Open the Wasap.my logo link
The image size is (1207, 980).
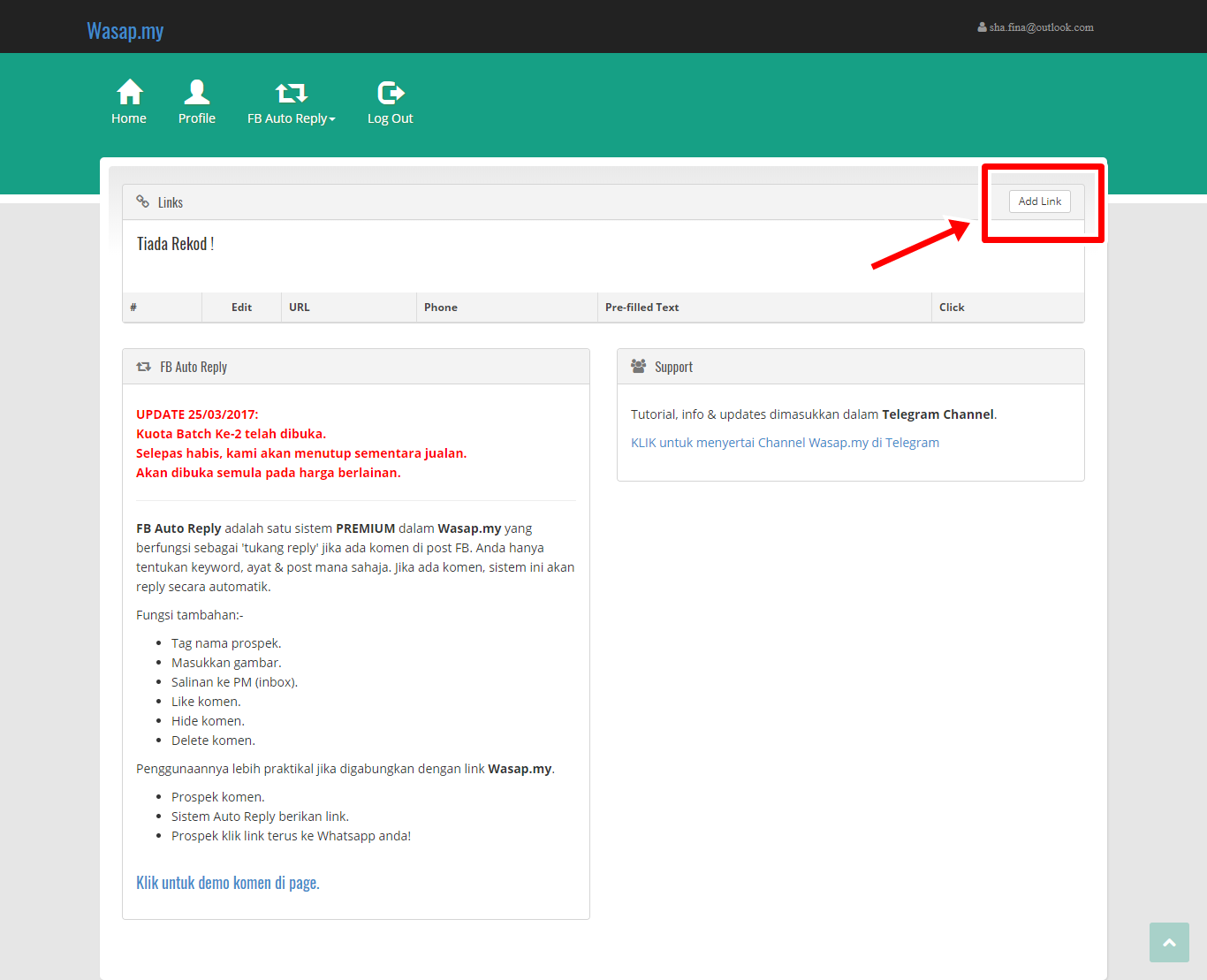pyautogui.click(x=125, y=30)
